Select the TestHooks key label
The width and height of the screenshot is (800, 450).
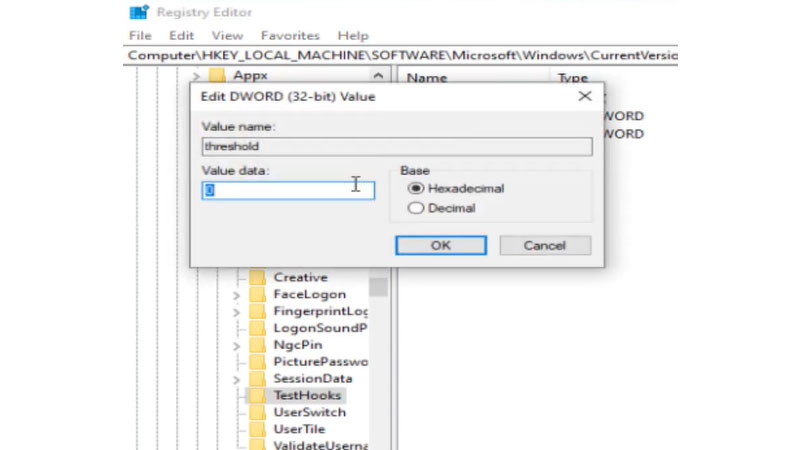(x=307, y=395)
